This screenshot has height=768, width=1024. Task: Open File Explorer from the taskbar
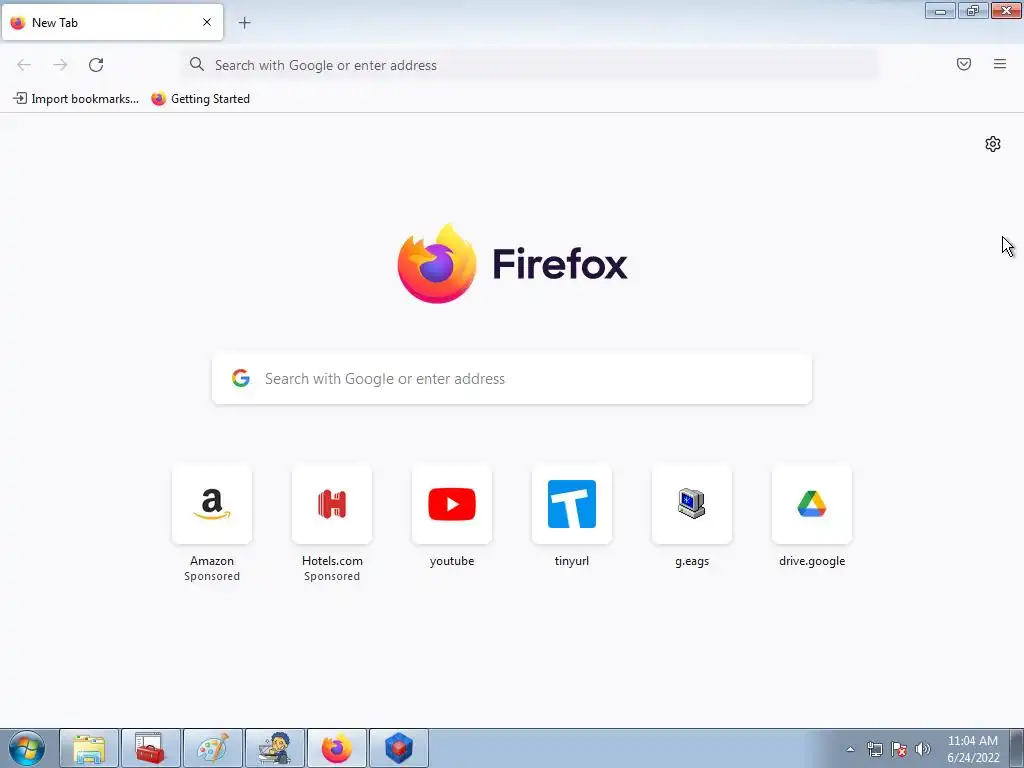tap(89, 748)
